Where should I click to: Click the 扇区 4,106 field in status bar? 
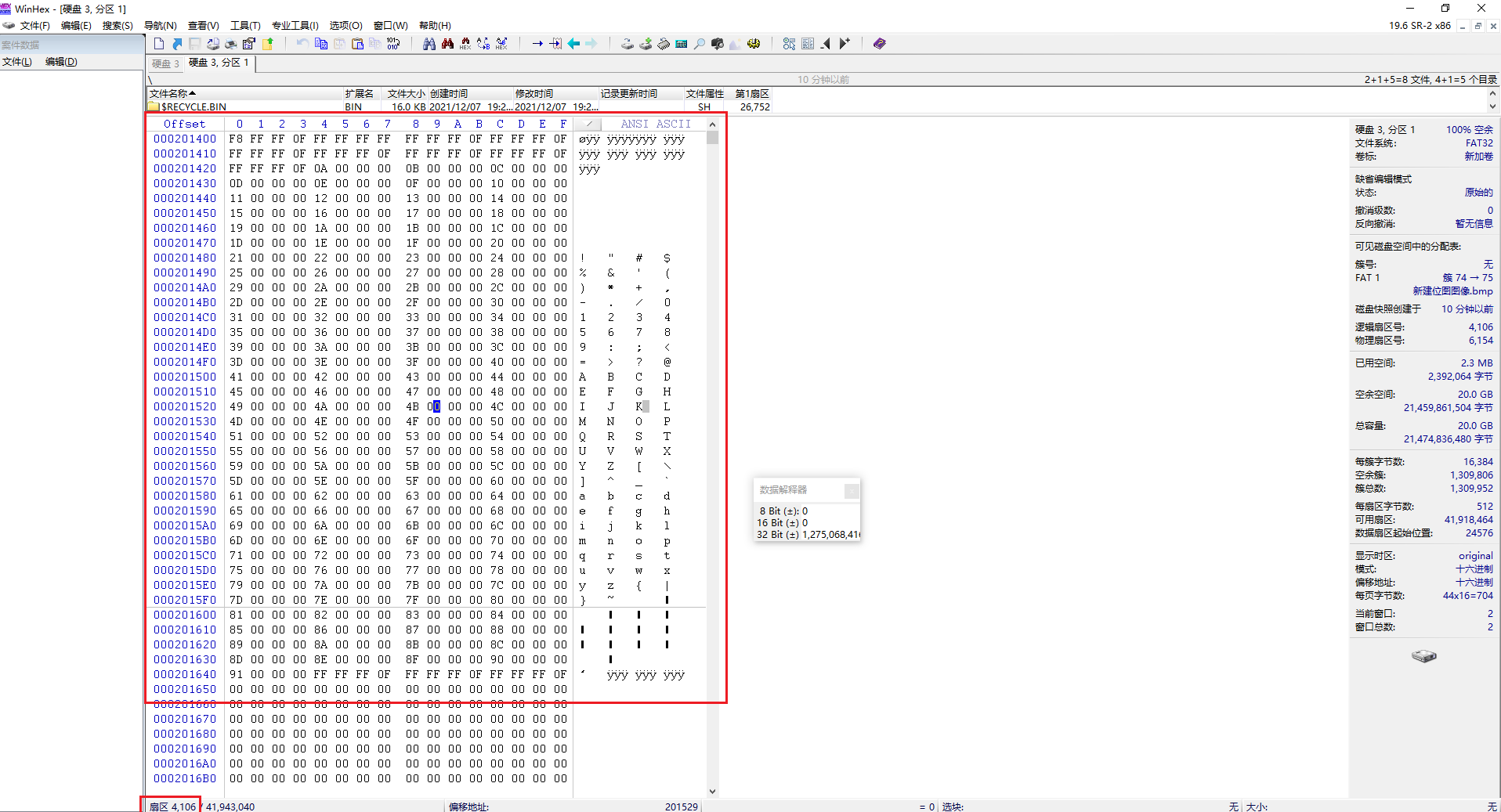[171, 807]
